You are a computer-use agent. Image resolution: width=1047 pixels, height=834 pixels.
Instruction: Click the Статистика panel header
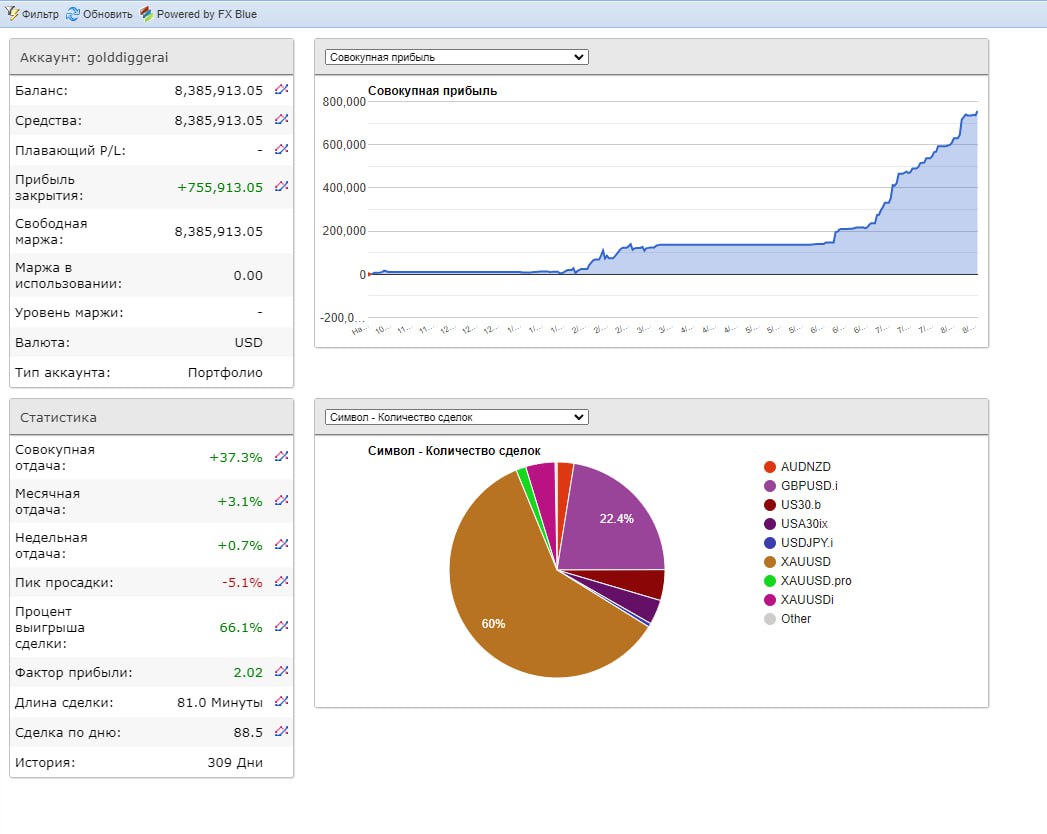(152, 417)
